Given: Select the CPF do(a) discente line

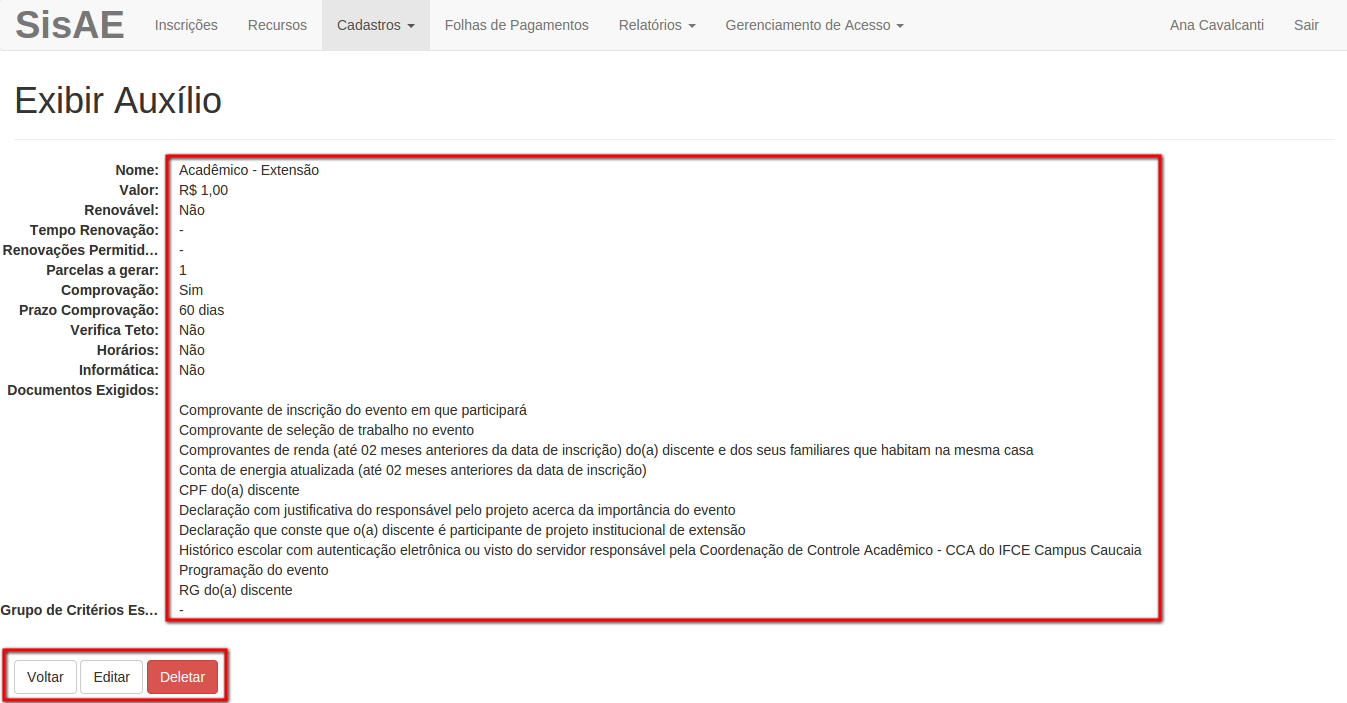Looking at the screenshot, I should pos(239,490).
